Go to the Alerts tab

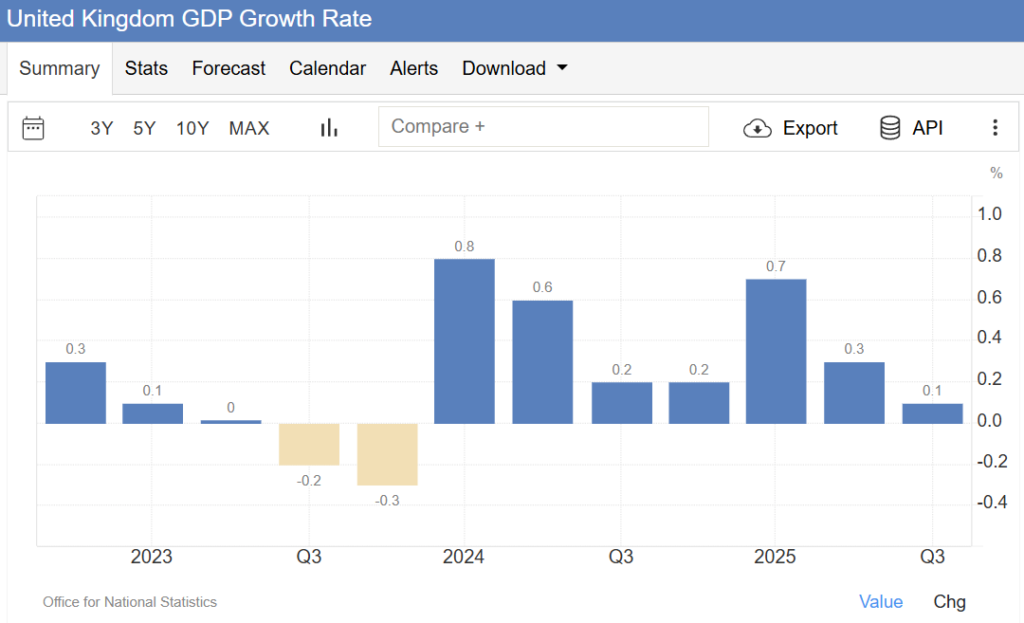[414, 68]
